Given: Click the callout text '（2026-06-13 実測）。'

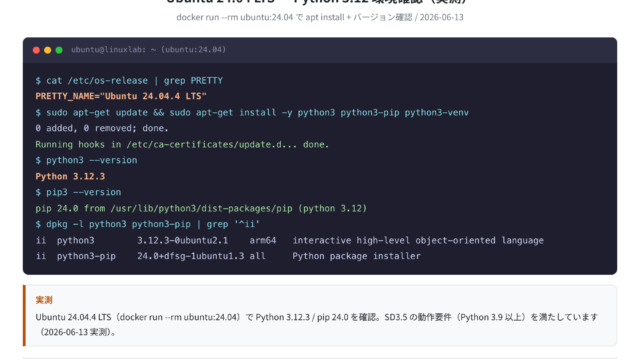Looking at the screenshot, I should click(77, 332).
